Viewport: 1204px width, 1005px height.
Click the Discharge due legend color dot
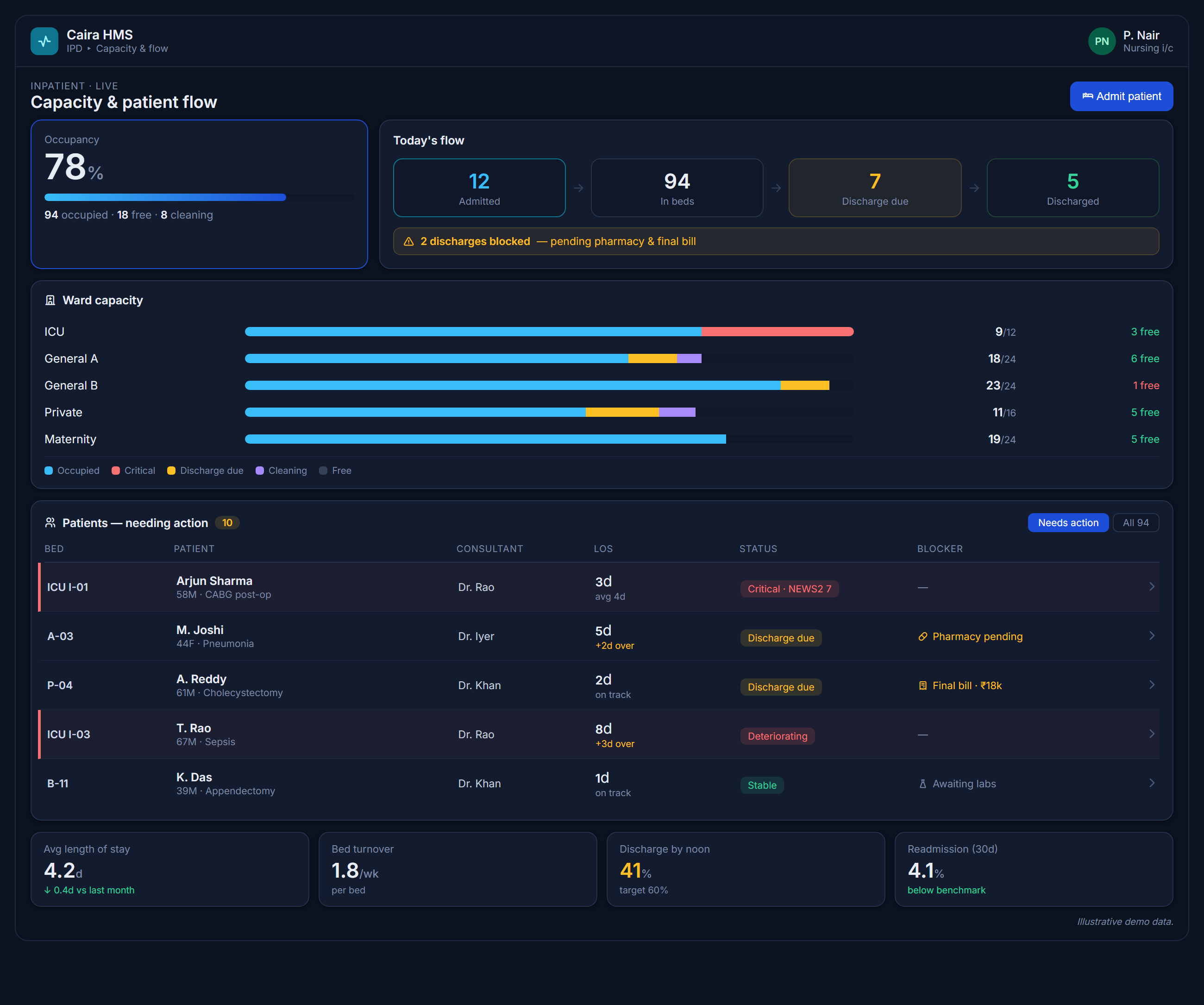tap(171, 471)
